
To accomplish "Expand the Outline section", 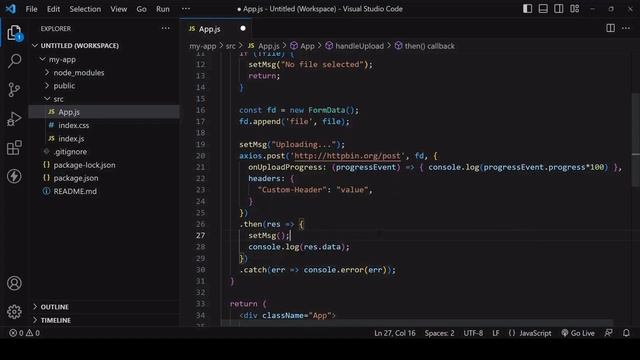I will pos(54,307).
